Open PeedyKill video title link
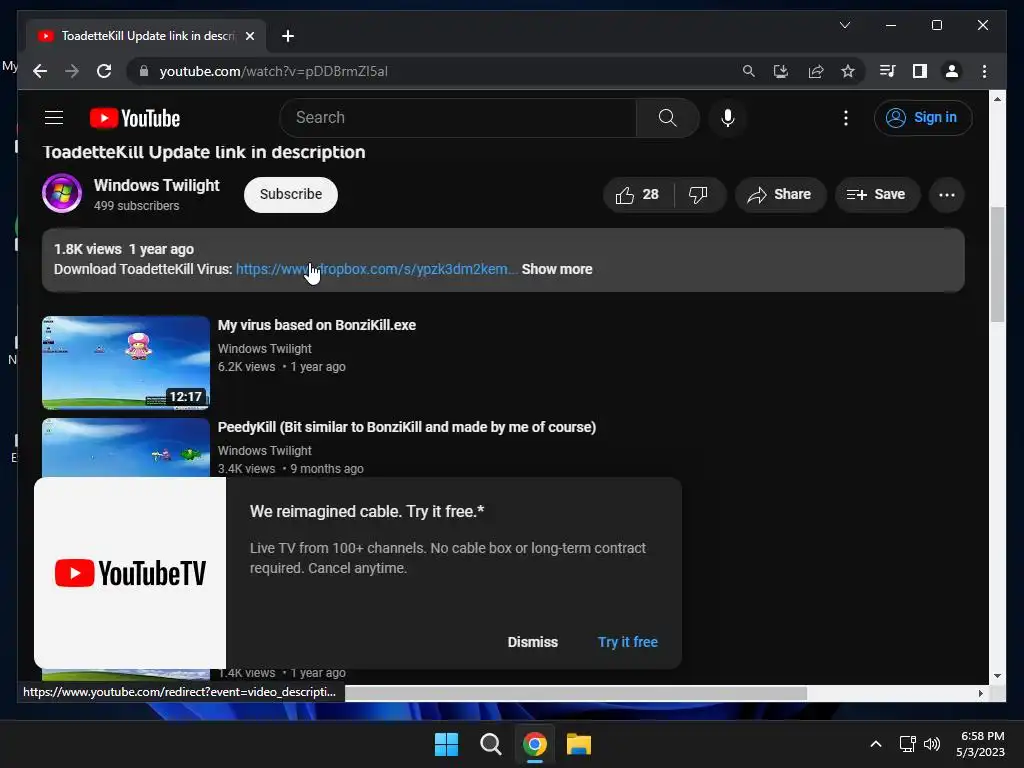 tap(407, 427)
